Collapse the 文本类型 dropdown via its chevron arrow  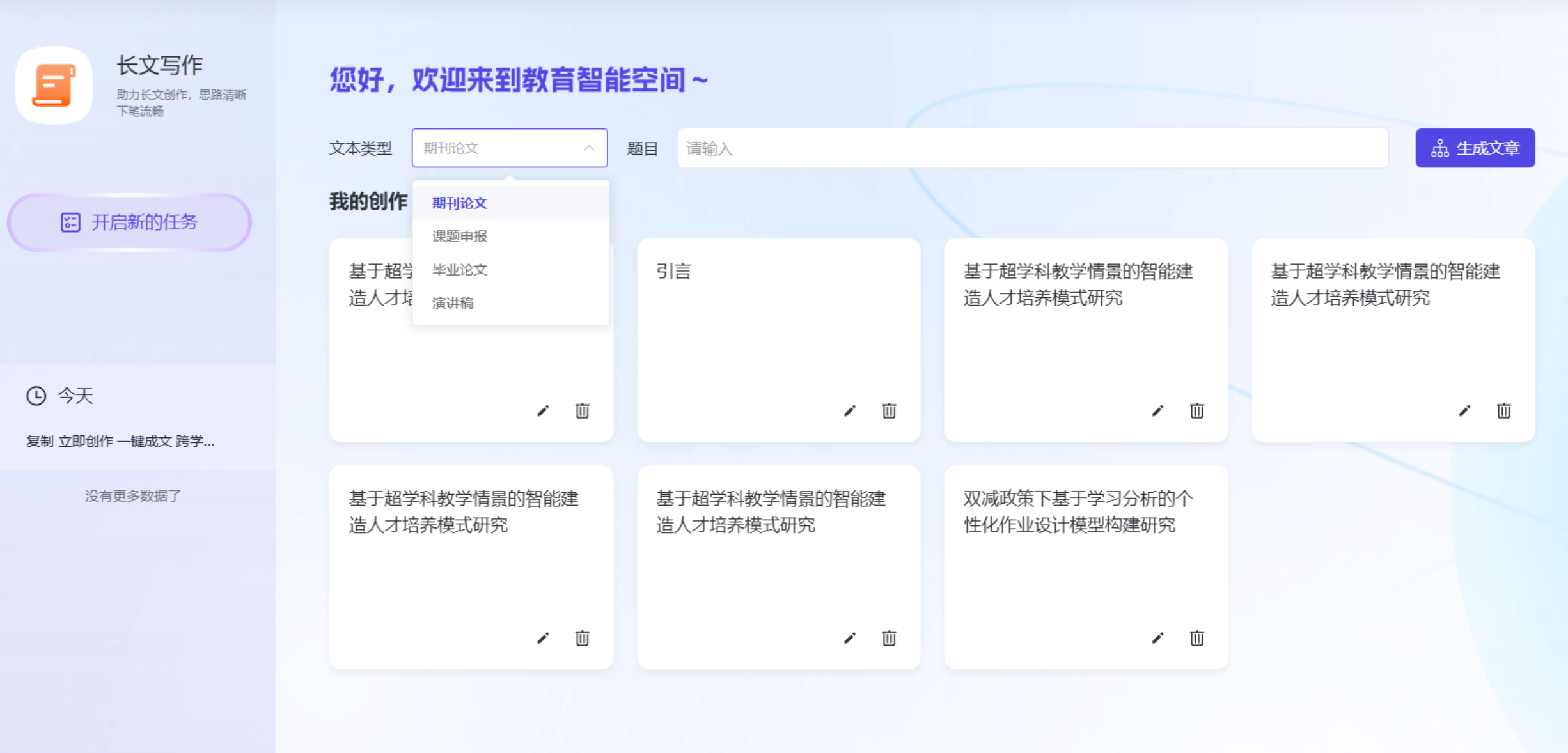point(589,148)
